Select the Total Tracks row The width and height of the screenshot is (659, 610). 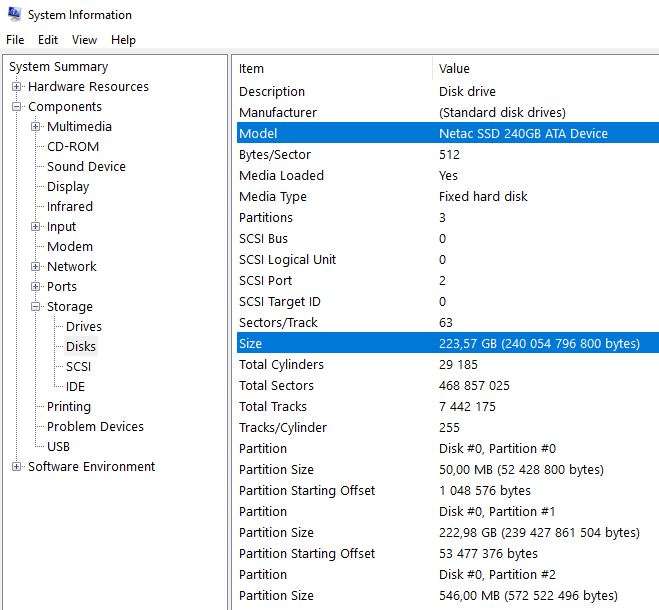pyautogui.click(x=448, y=407)
